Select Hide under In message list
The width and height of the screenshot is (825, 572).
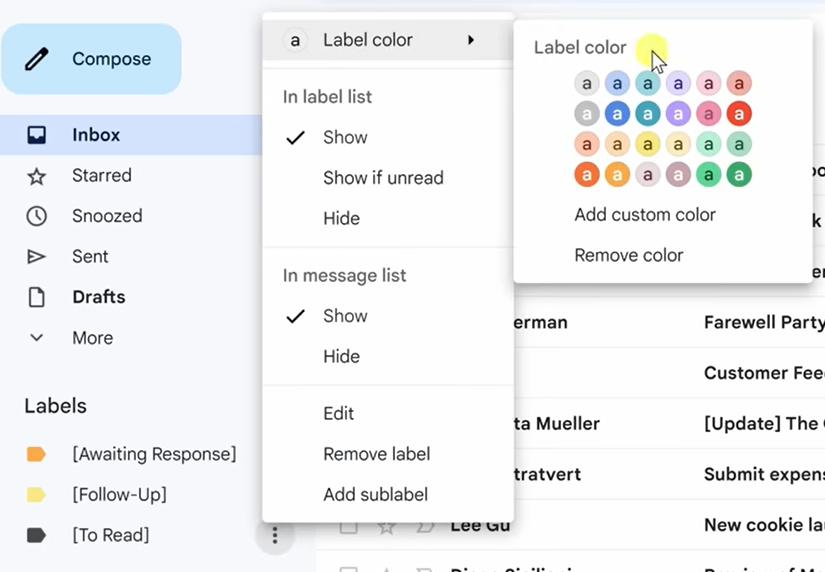pos(341,356)
